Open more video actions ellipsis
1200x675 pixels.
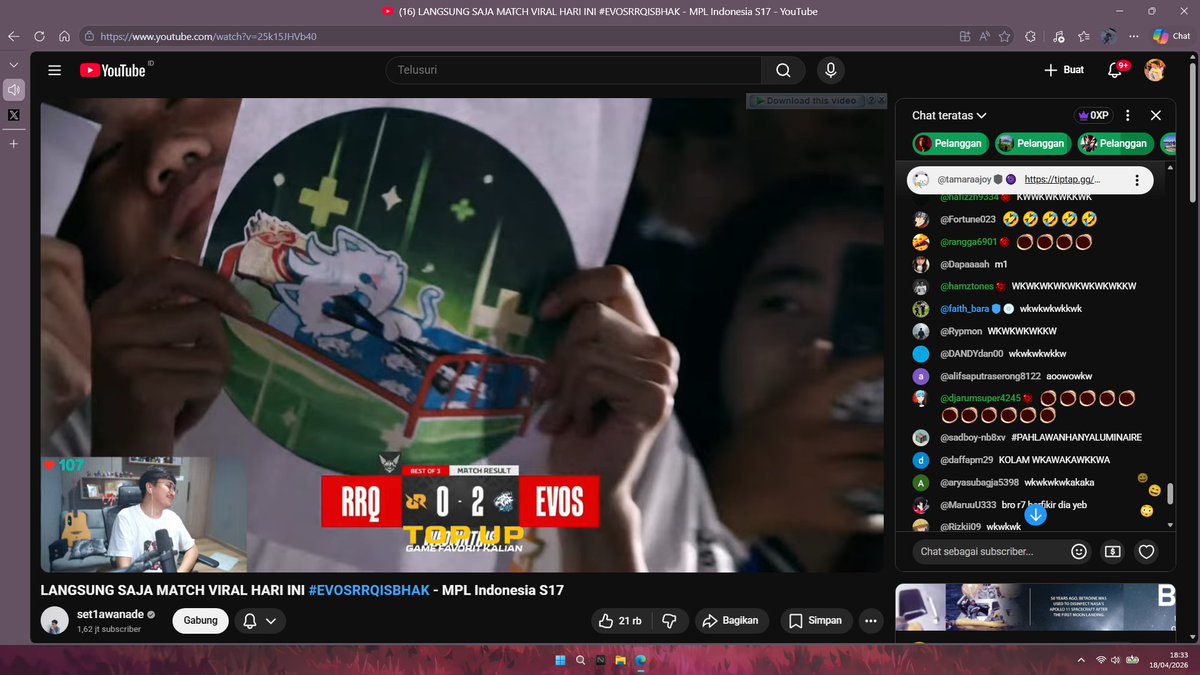point(871,621)
